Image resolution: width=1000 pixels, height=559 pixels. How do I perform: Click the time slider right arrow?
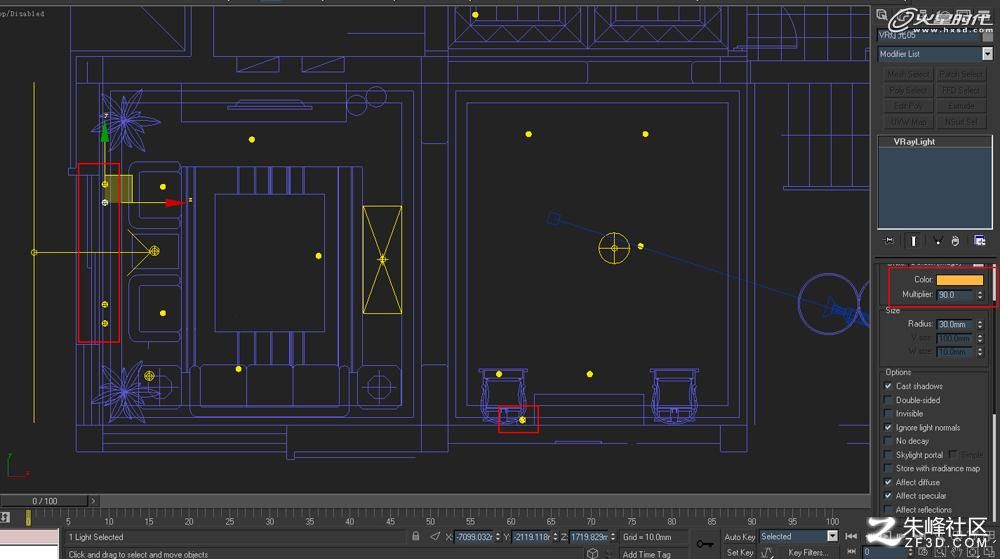(93, 501)
